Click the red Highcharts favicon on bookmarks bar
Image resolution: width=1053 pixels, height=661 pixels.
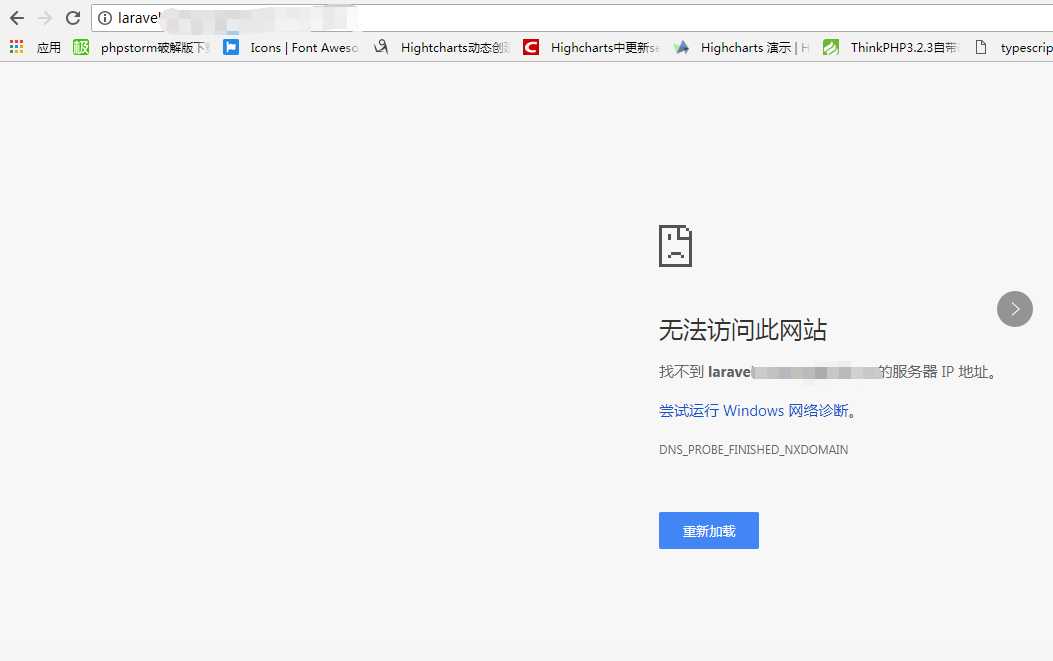pos(531,47)
